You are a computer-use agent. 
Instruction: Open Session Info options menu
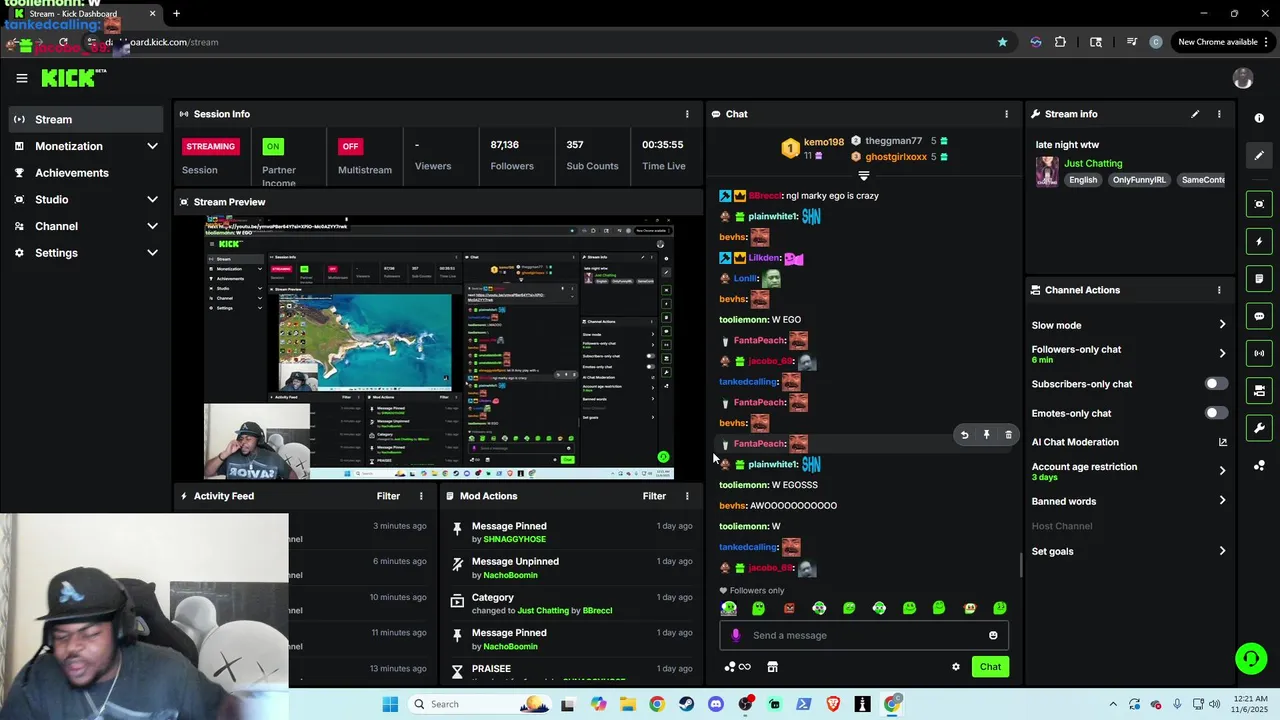tap(687, 114)
